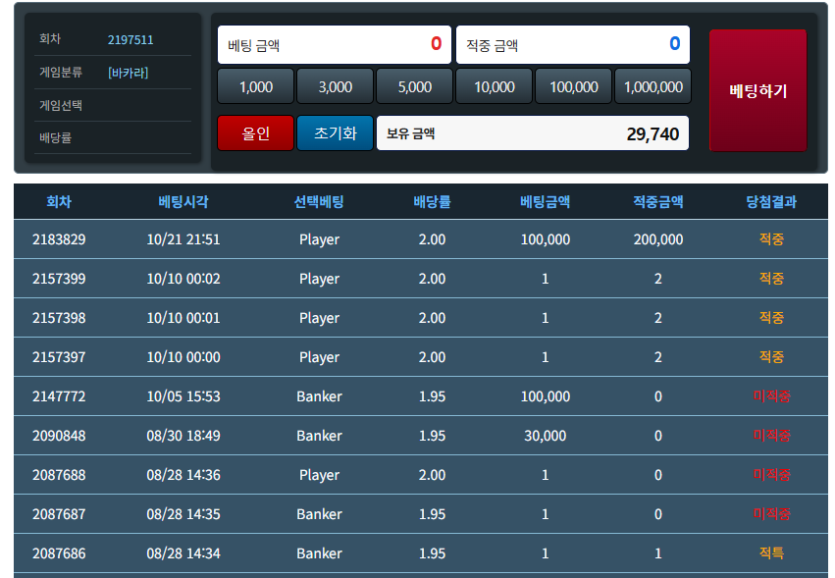Click the 선택베팅 column header
The width and height of the screenshot is (835, 578).
pos(319,202)
